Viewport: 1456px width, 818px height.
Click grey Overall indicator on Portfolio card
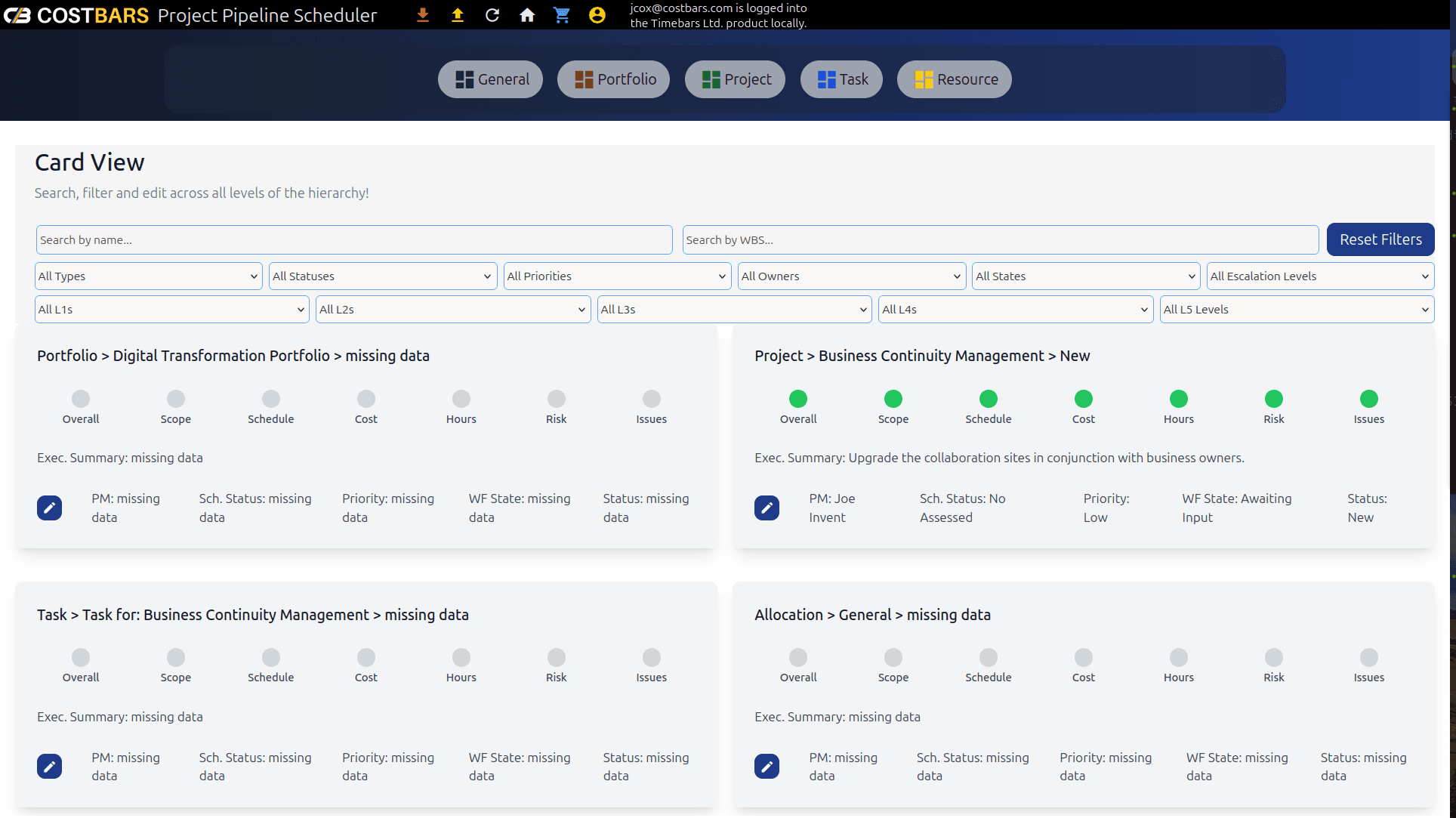(81, 399)
